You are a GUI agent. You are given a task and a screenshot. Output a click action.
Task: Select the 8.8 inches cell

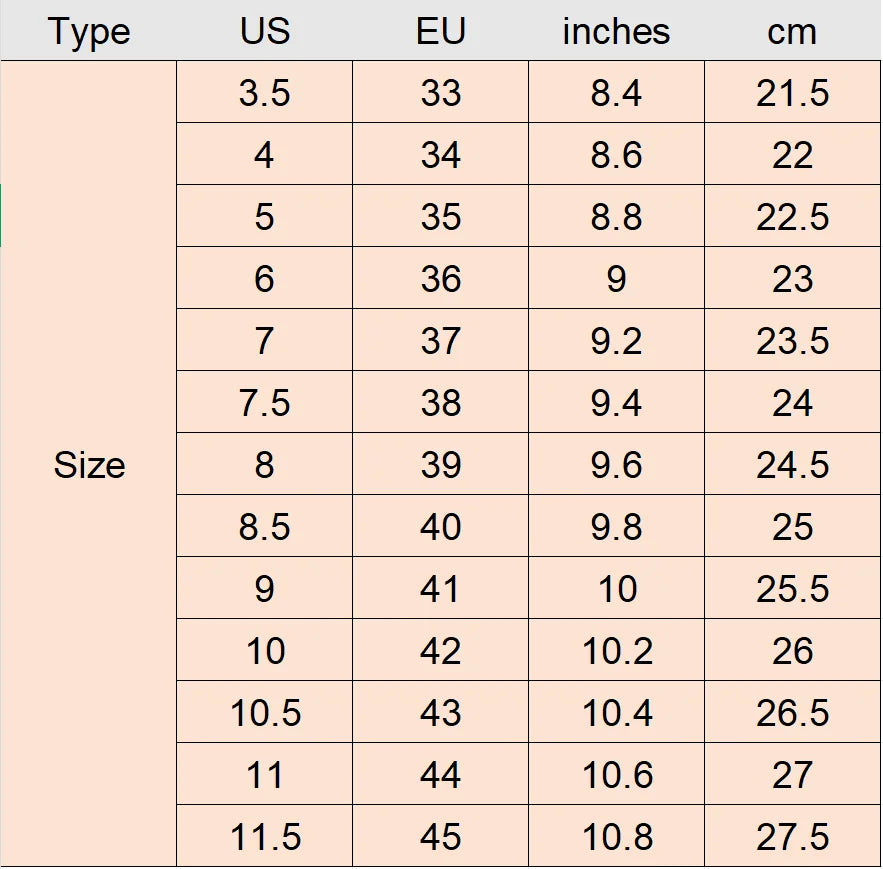(x=616, y=217)
